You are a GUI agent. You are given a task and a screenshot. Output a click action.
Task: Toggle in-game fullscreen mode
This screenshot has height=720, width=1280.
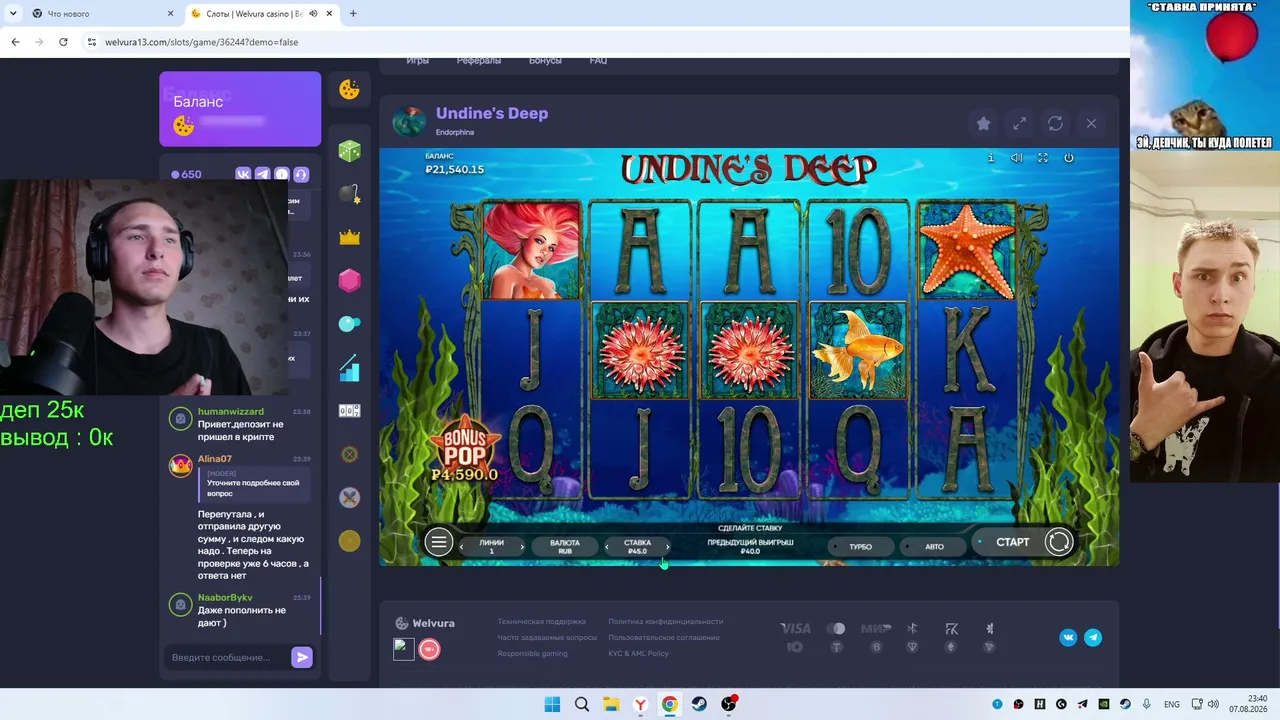tap(1042, 158)
